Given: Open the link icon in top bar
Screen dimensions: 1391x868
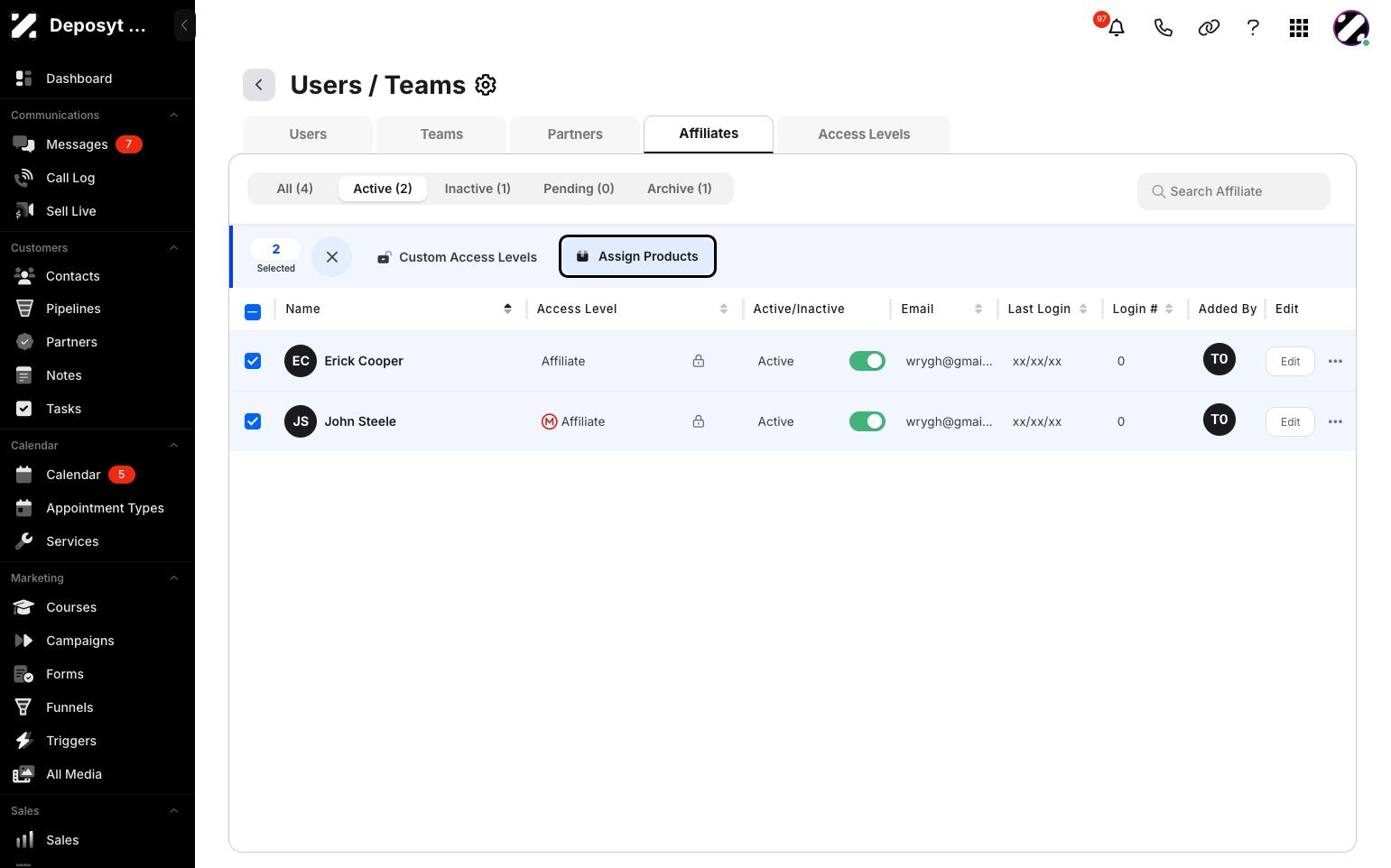Looking at the screenshot, I should click(1209, 28).
